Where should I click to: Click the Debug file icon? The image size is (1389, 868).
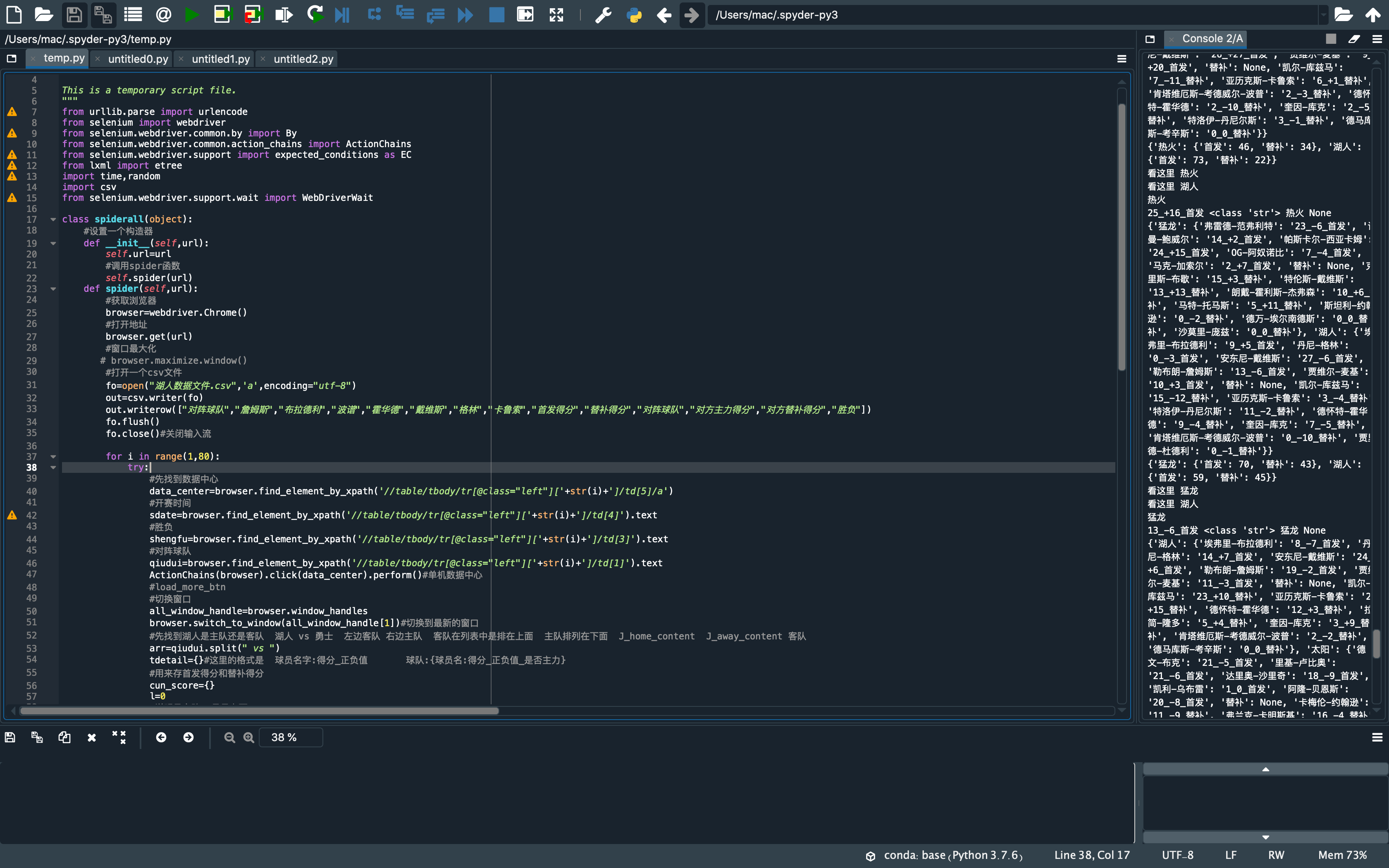342,14
